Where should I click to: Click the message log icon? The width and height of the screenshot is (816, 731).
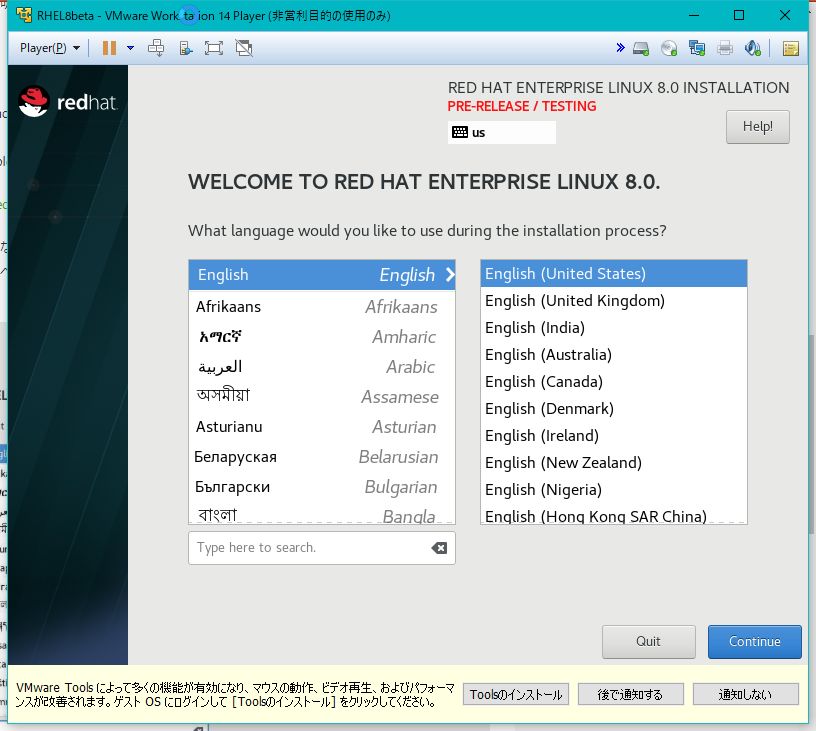[790, 48]
